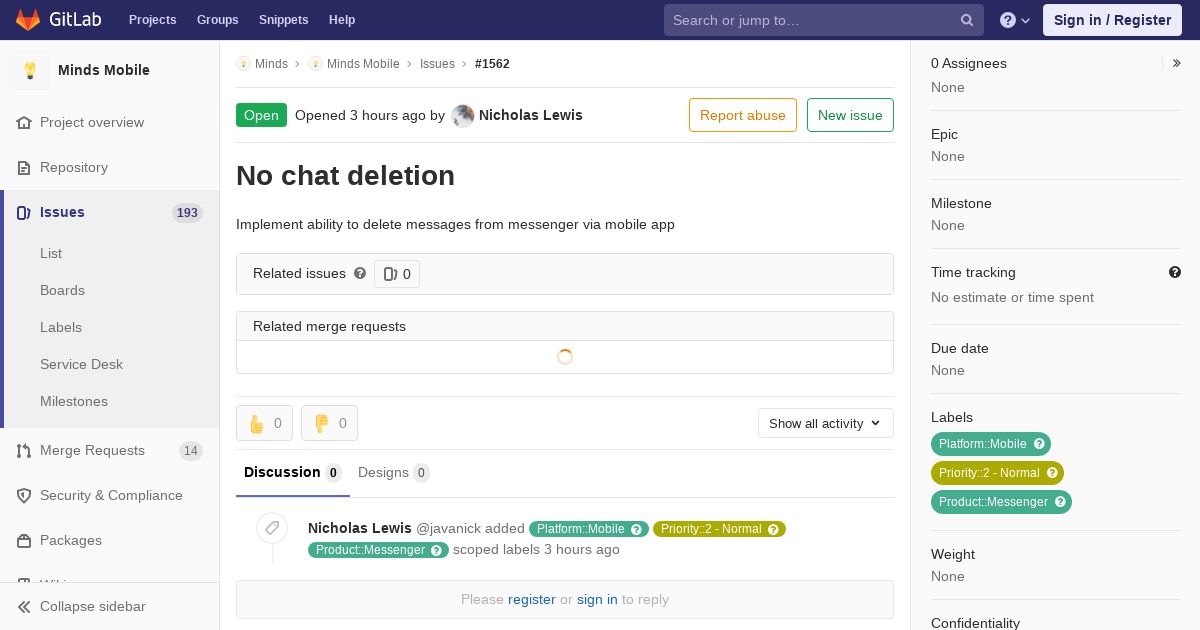Click the label tag icon in activity
Screen dimensions: 1200x630
(x=272, y=528)
